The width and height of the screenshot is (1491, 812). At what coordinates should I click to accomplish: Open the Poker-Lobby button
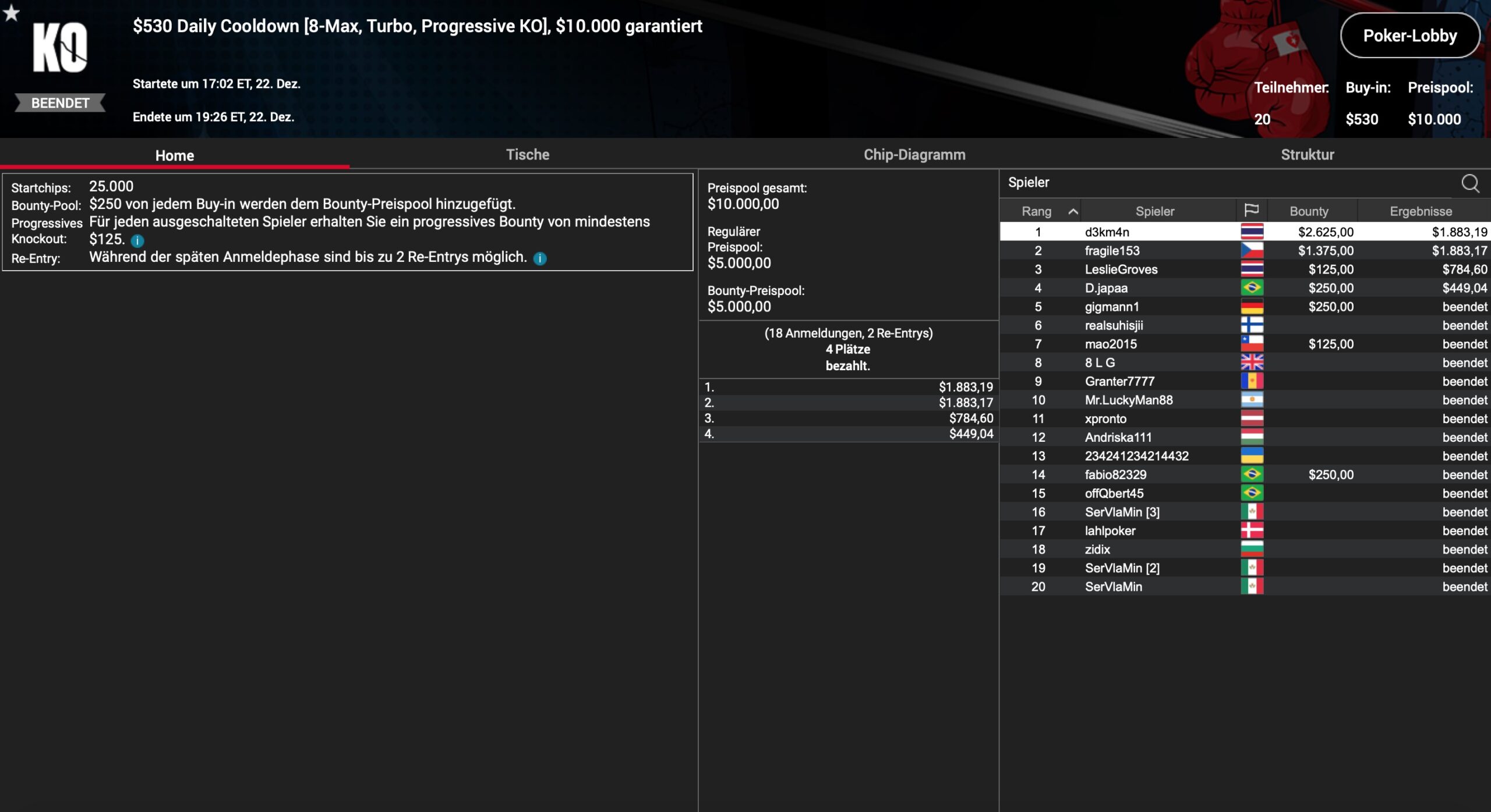click(1409, 36)
